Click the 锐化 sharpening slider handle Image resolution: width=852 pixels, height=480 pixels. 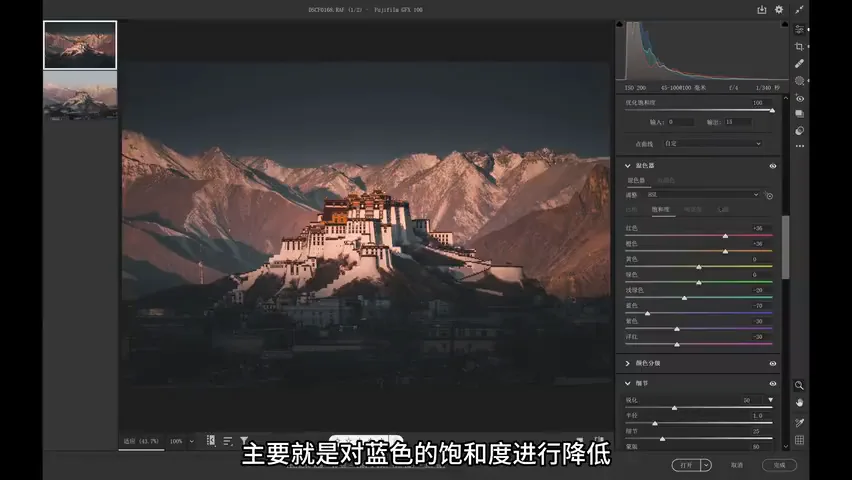[x=674, y=408]
